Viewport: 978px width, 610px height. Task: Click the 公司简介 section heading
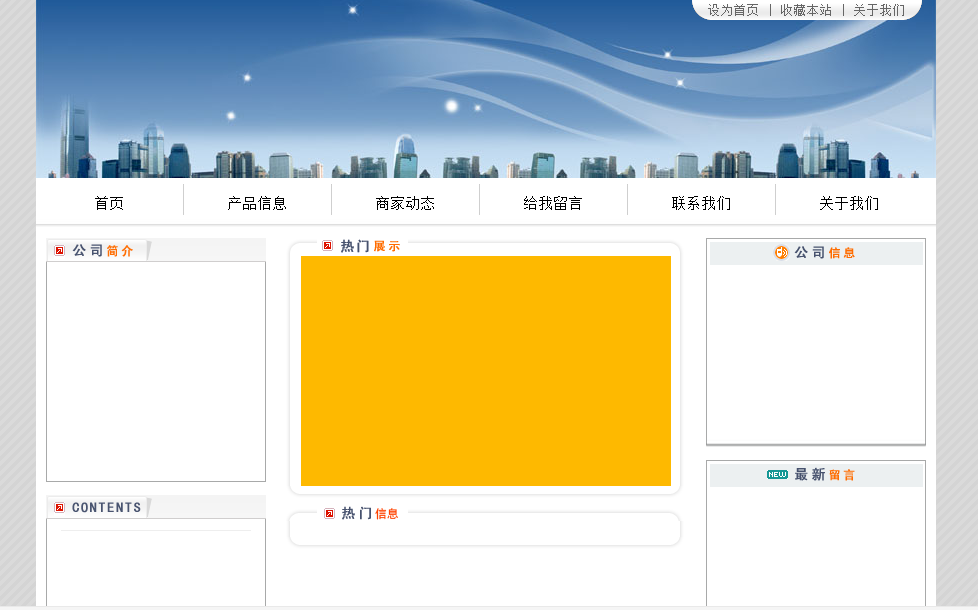point(103,251)
